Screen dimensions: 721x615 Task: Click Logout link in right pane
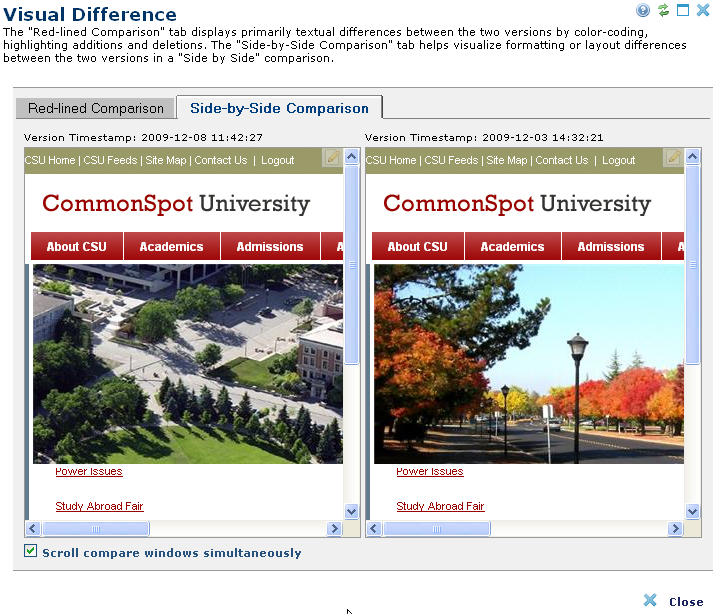[619, 160]
